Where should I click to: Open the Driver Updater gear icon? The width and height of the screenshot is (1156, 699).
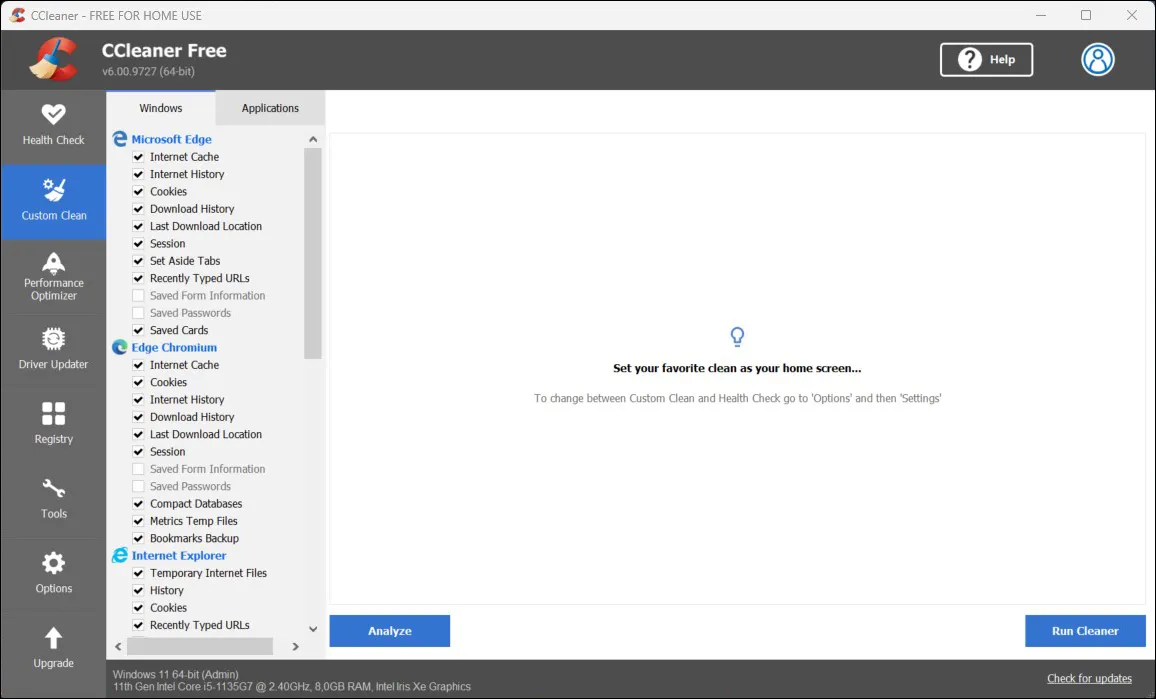pos(54,339)
